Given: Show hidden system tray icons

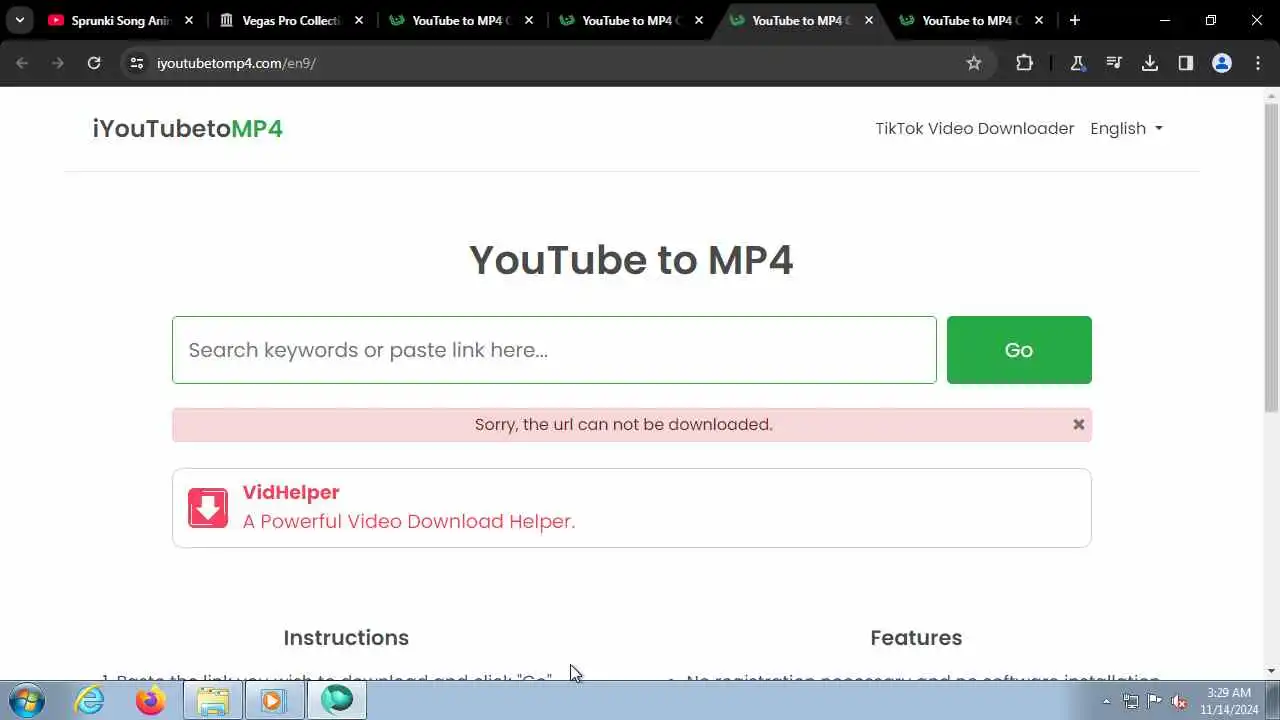Looking at the screenshot, I should click(x=1106, y=701).
